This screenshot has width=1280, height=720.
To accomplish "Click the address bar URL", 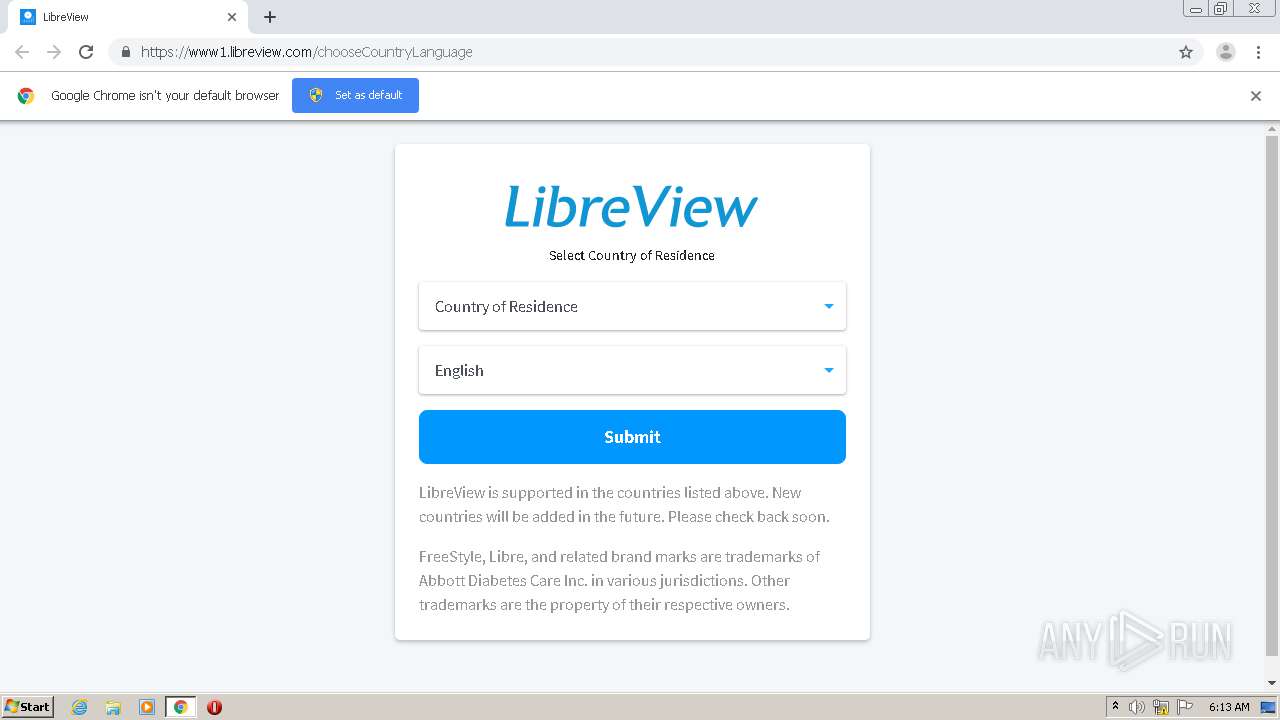I will click(x=306, y=52).
